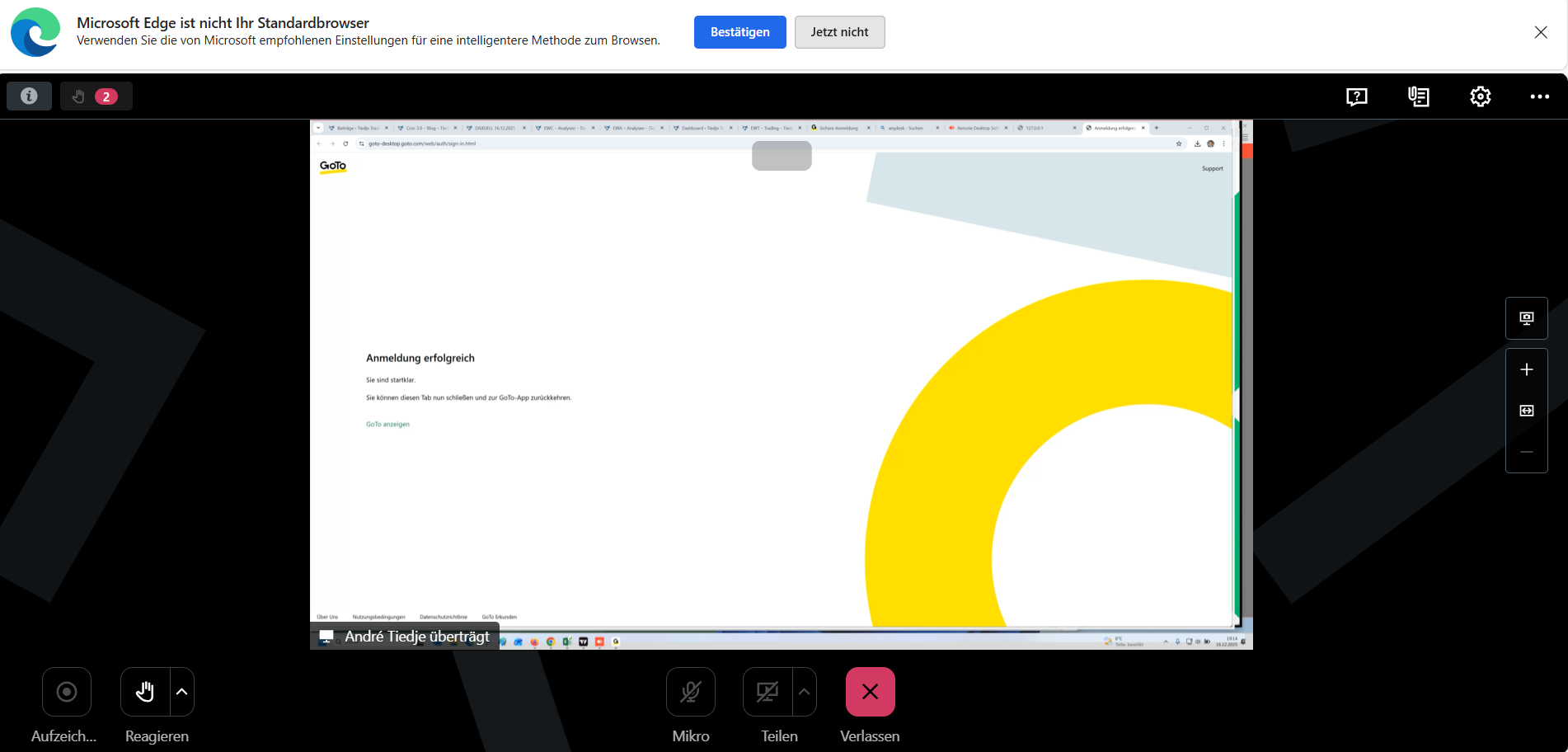
Task: Open the Q&A help panel icon
Action: (1356, 96)
